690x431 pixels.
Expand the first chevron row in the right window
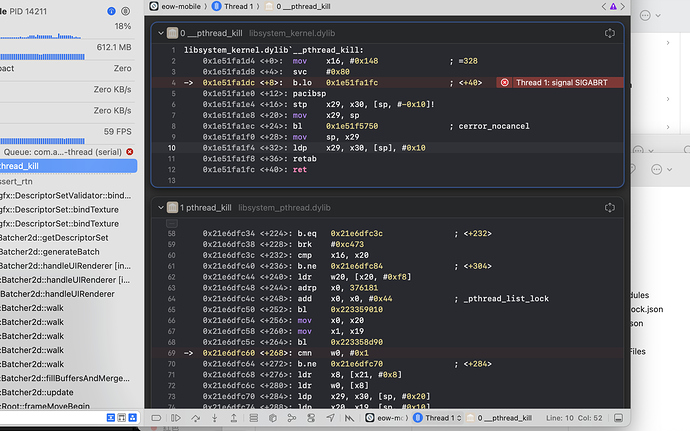tap(668, 43)
